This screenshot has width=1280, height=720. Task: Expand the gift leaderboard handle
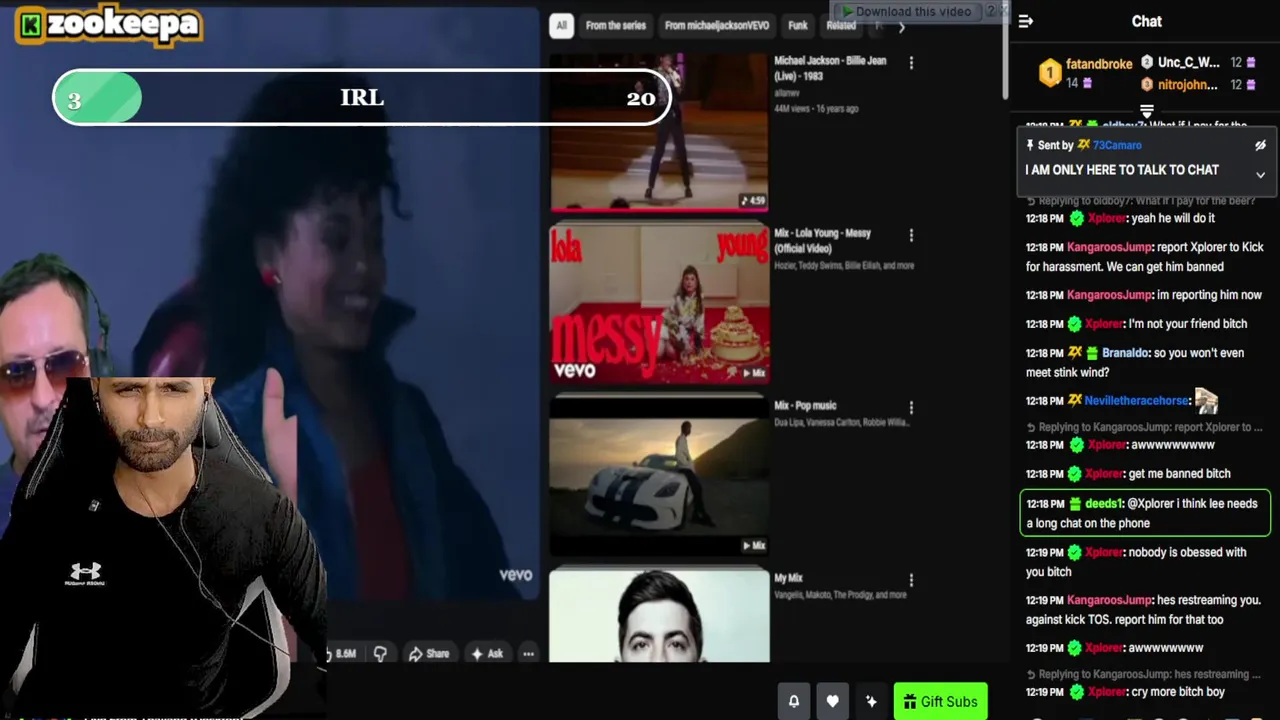pyautogui.click(x=1147, y=111)
